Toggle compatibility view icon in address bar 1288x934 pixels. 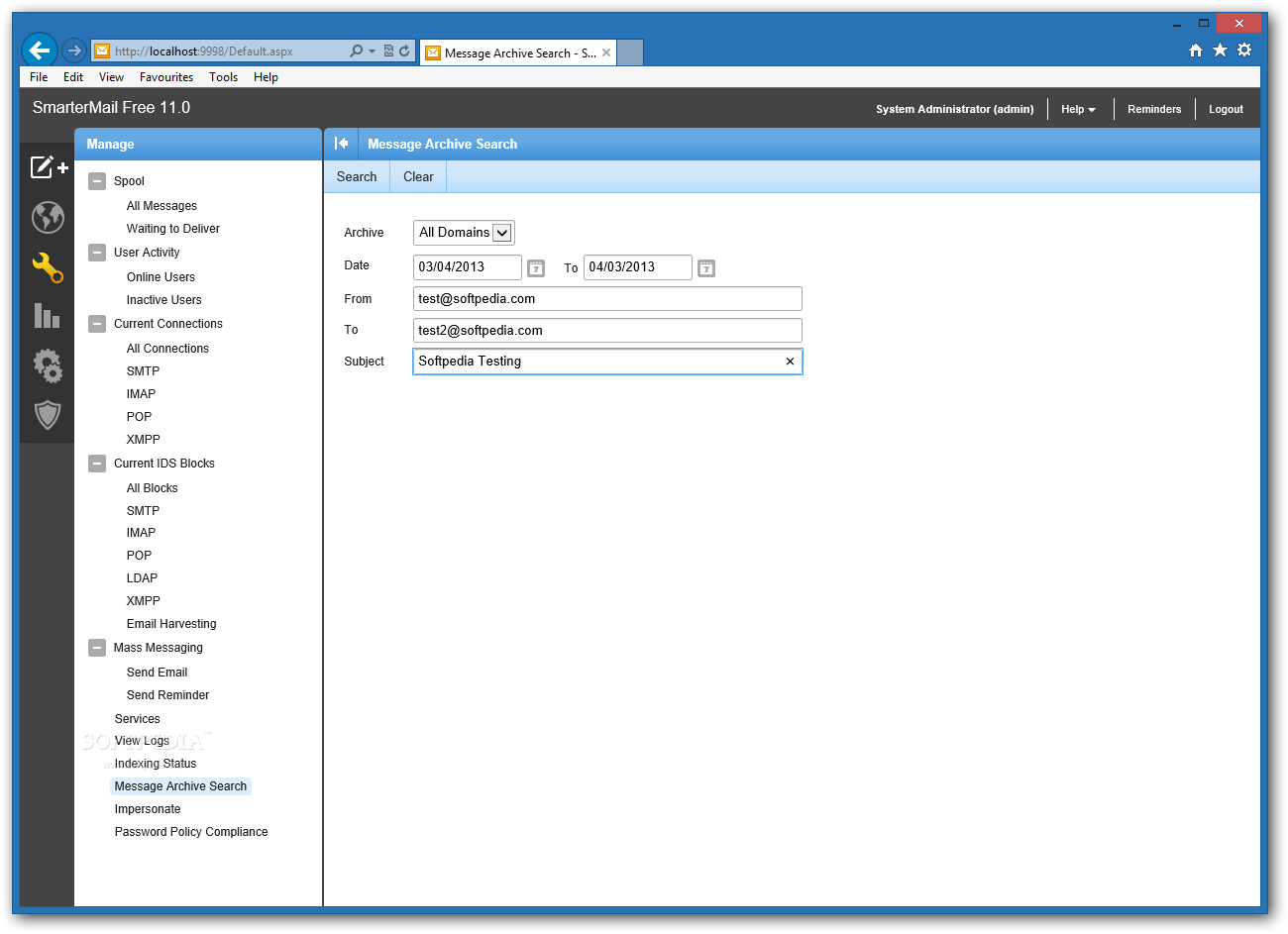388,51
